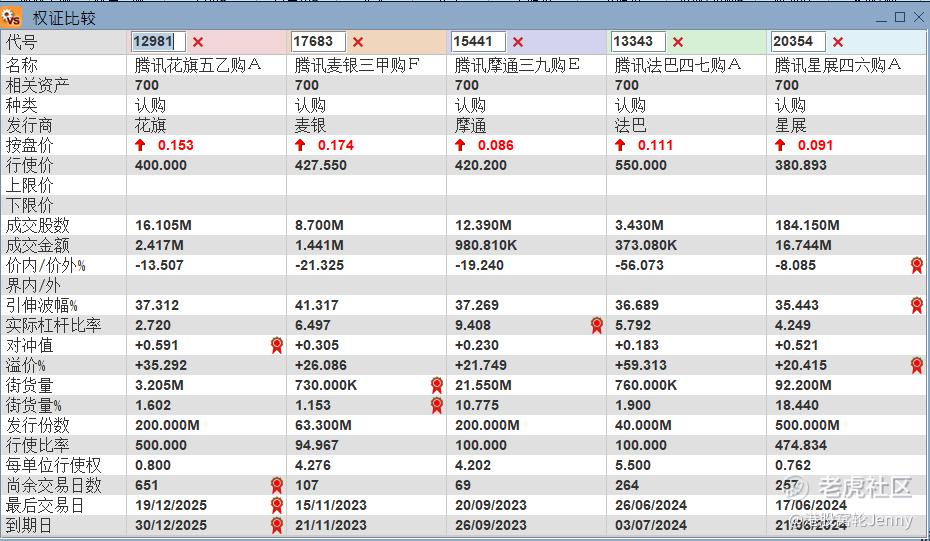Click the code input field containing 17683

(x=319, y=42)
